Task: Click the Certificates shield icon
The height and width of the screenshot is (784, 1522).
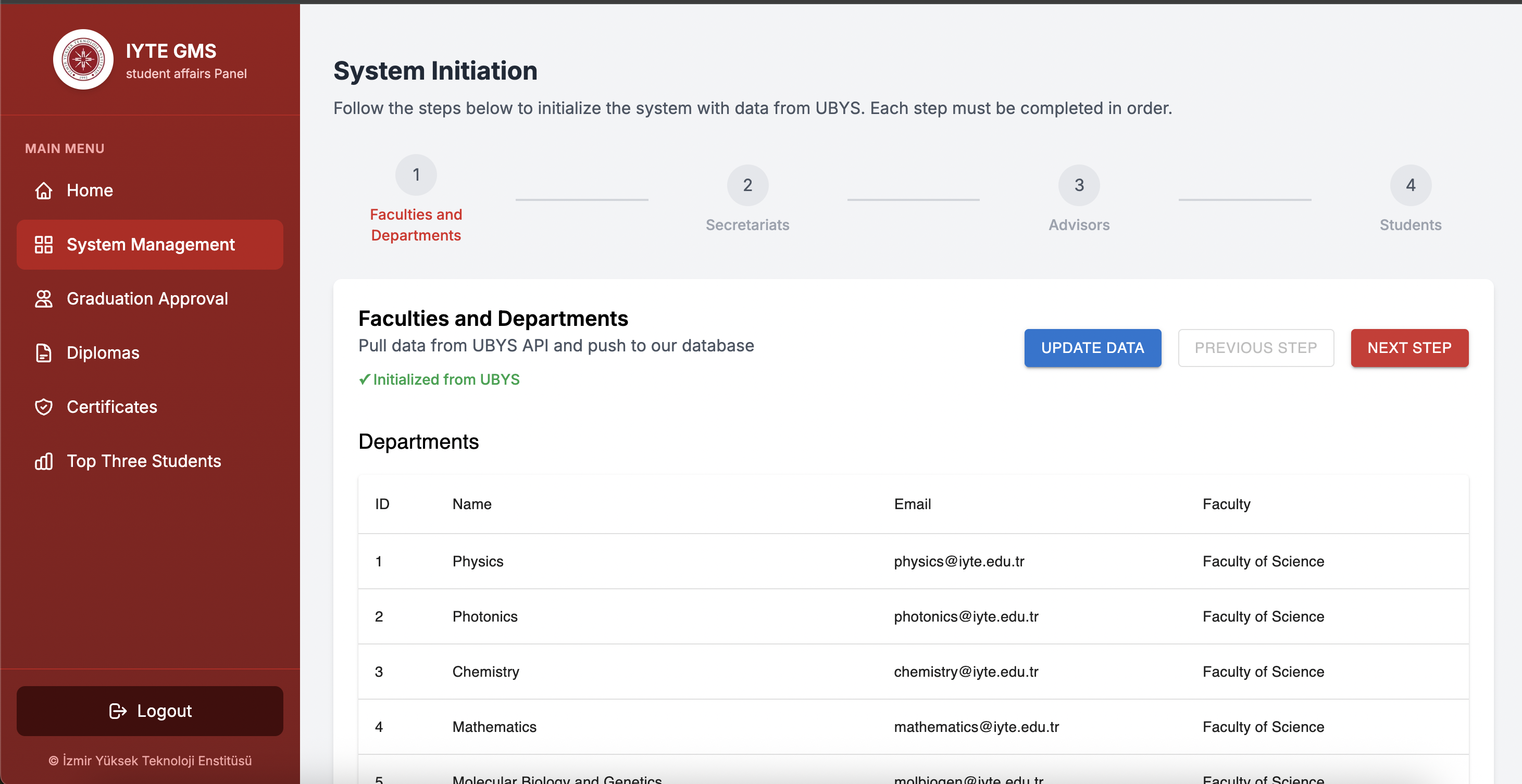Action: [x=44, y=407]
